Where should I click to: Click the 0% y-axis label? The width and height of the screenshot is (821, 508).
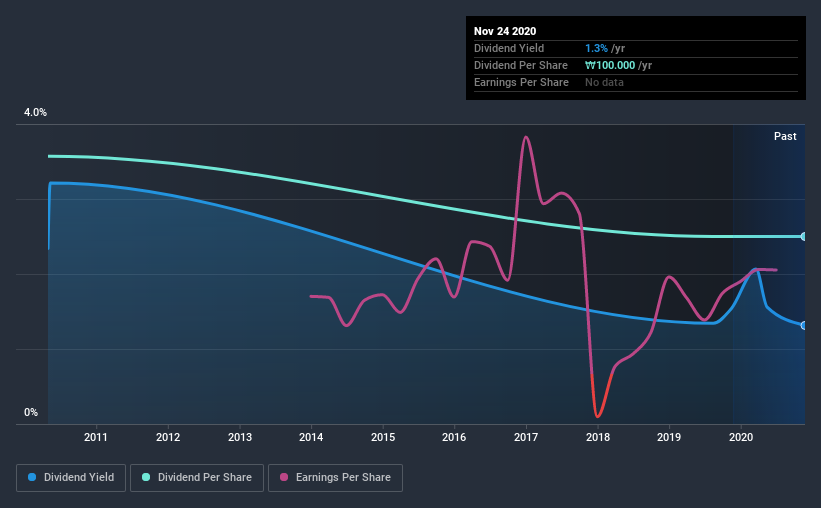pyautogui.click(x=31, y=413)
